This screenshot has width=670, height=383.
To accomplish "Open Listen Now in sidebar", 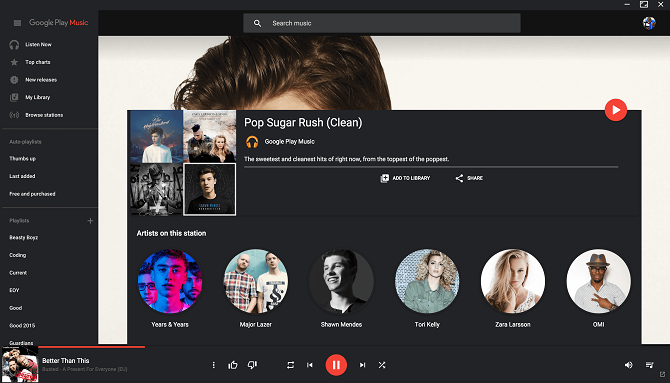I will point(38,44).
